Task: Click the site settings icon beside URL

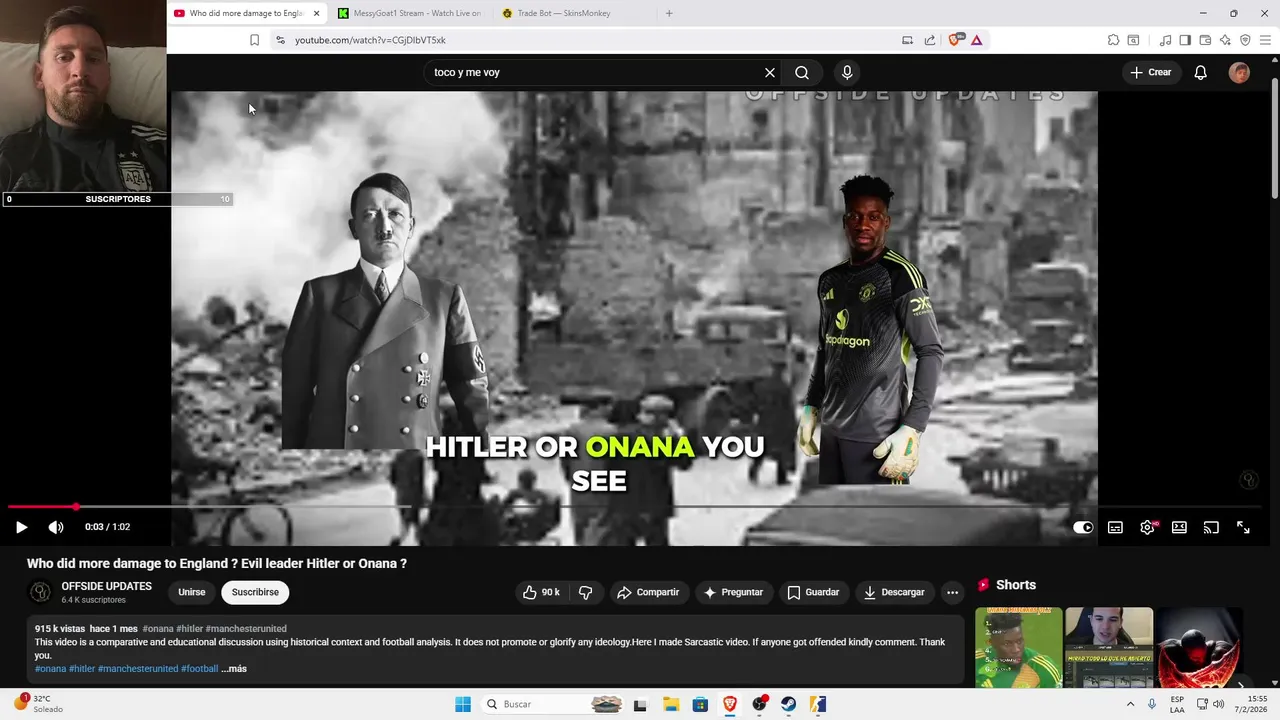Action: (x=280, y=40)
